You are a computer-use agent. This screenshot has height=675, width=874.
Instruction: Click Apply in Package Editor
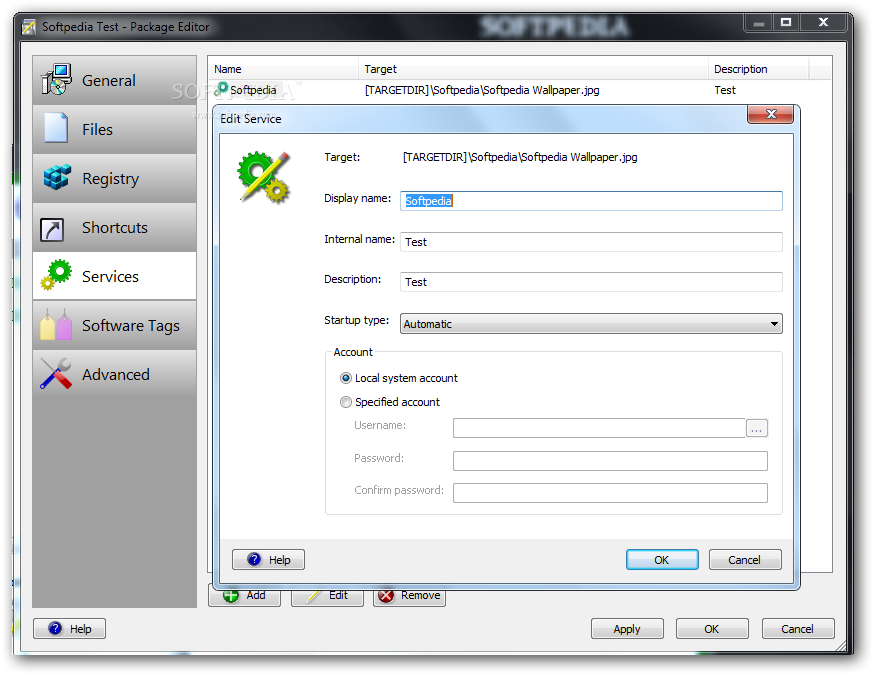(627, 629)
